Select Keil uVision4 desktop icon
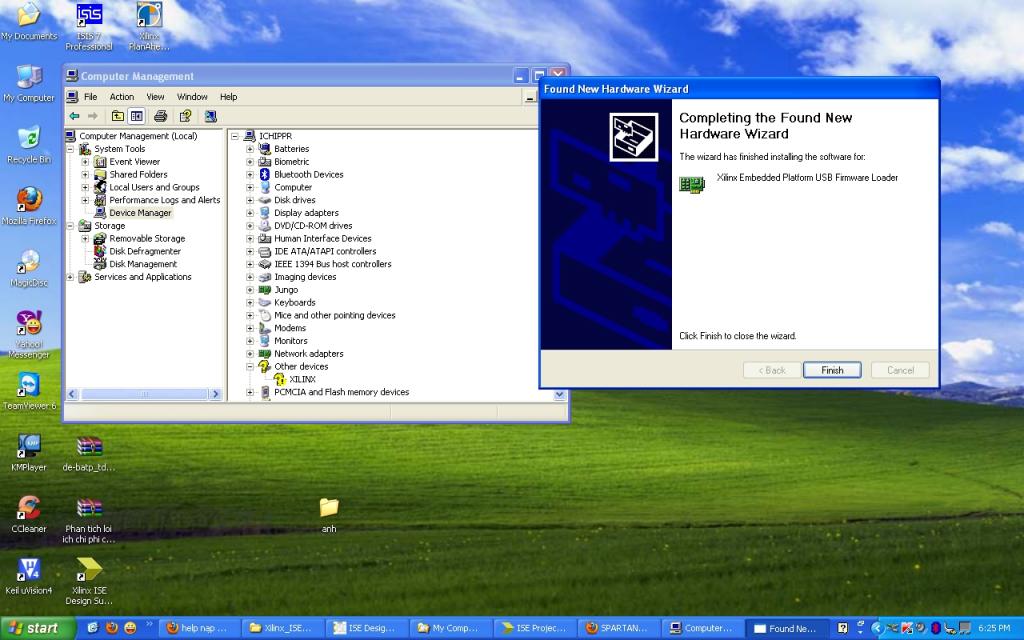This screenshot has width=1024, height=640. (x=29, y=575)
